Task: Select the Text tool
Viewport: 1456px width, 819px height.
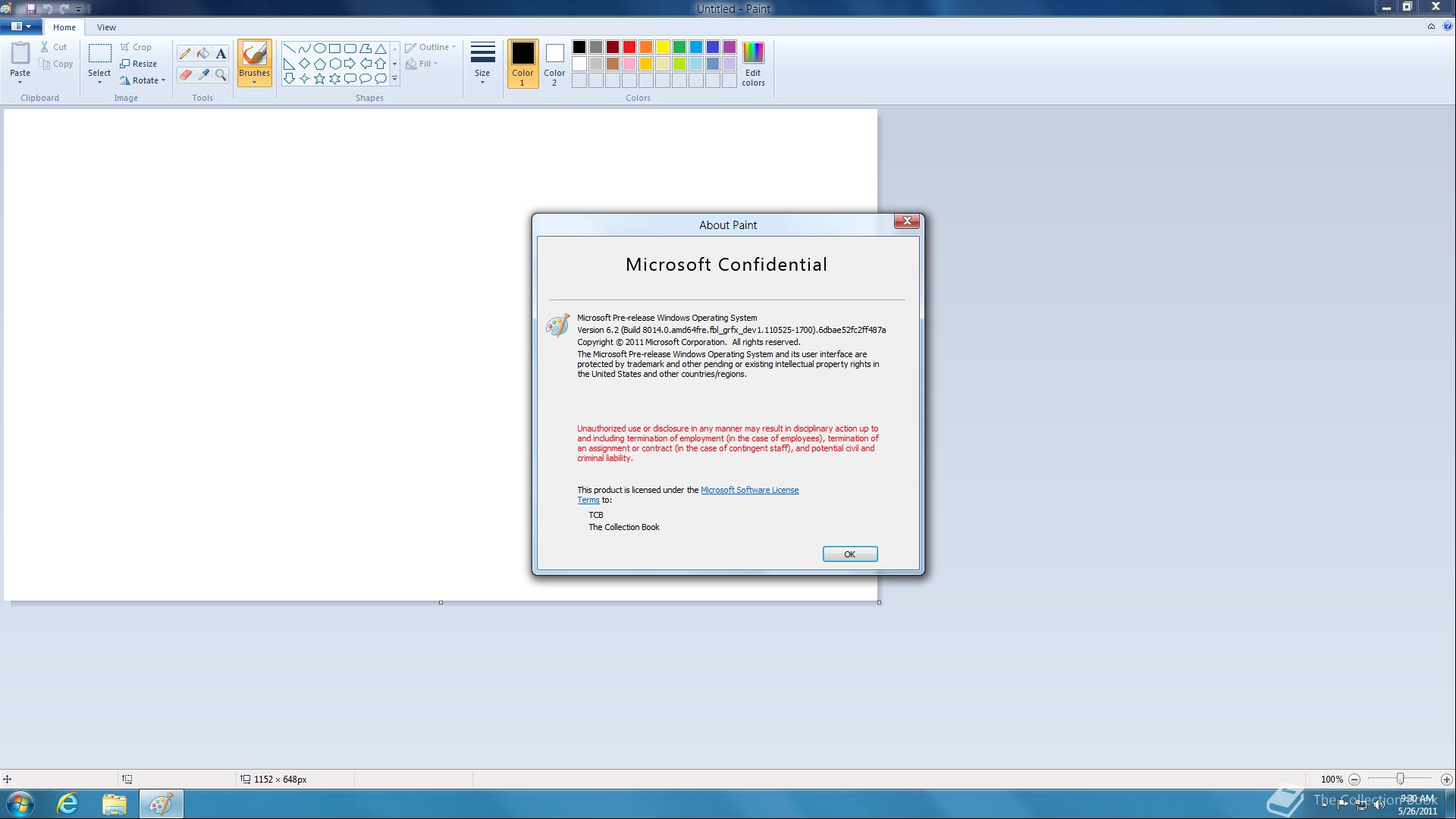Action: 221,54
